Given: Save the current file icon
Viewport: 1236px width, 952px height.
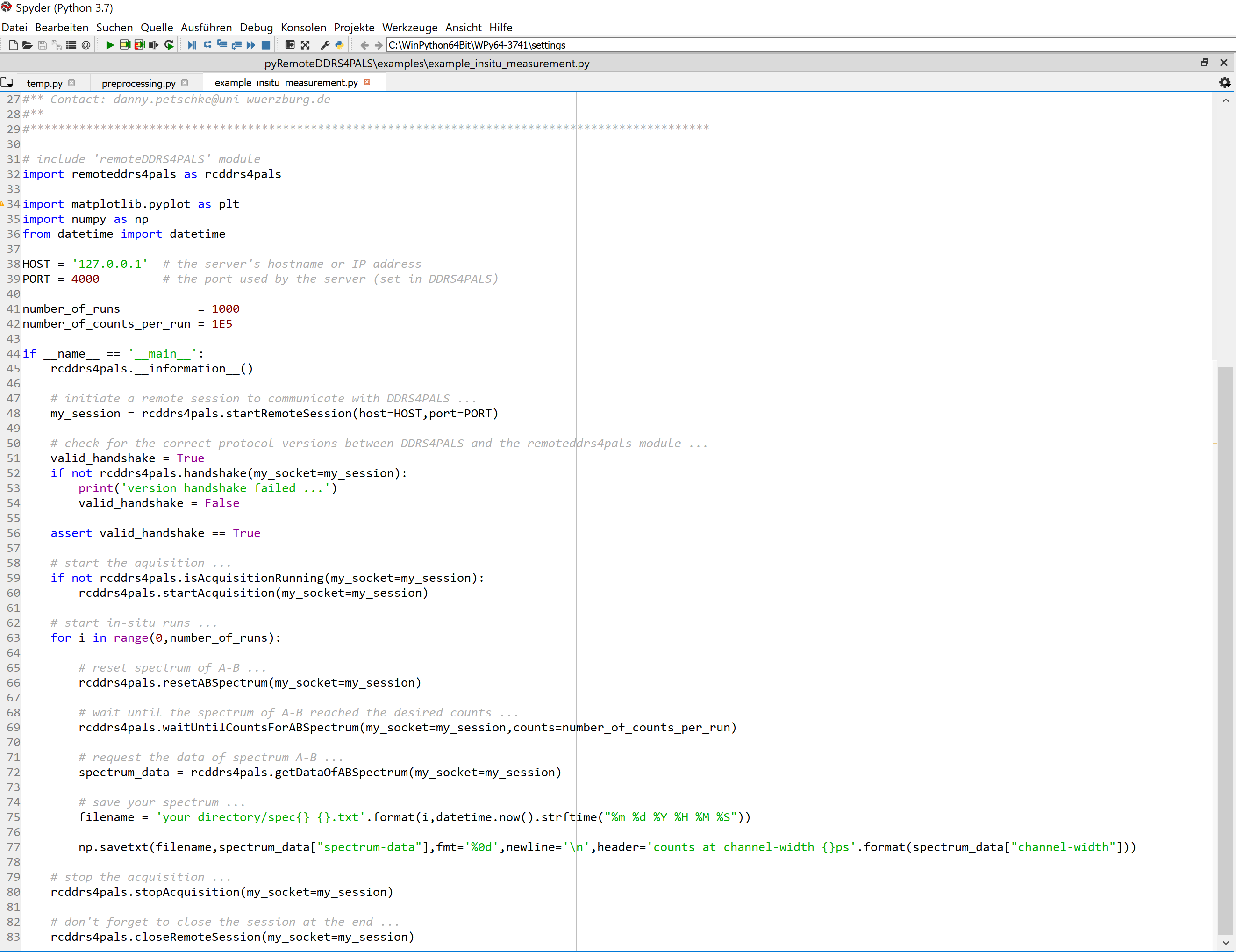Looking at the screenshot, I should 43,45.
